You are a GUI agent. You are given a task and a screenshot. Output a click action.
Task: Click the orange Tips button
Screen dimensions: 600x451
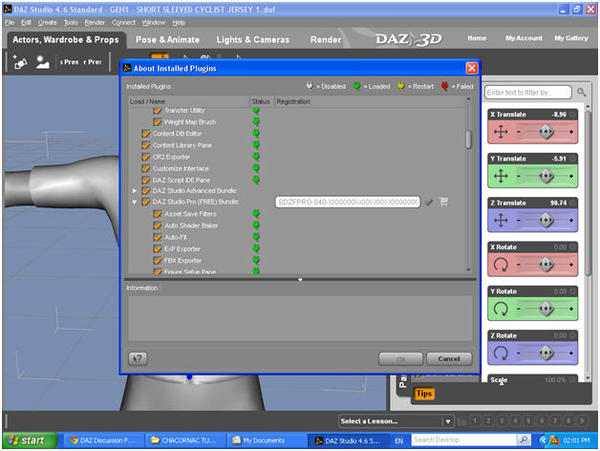coord(424,393)
